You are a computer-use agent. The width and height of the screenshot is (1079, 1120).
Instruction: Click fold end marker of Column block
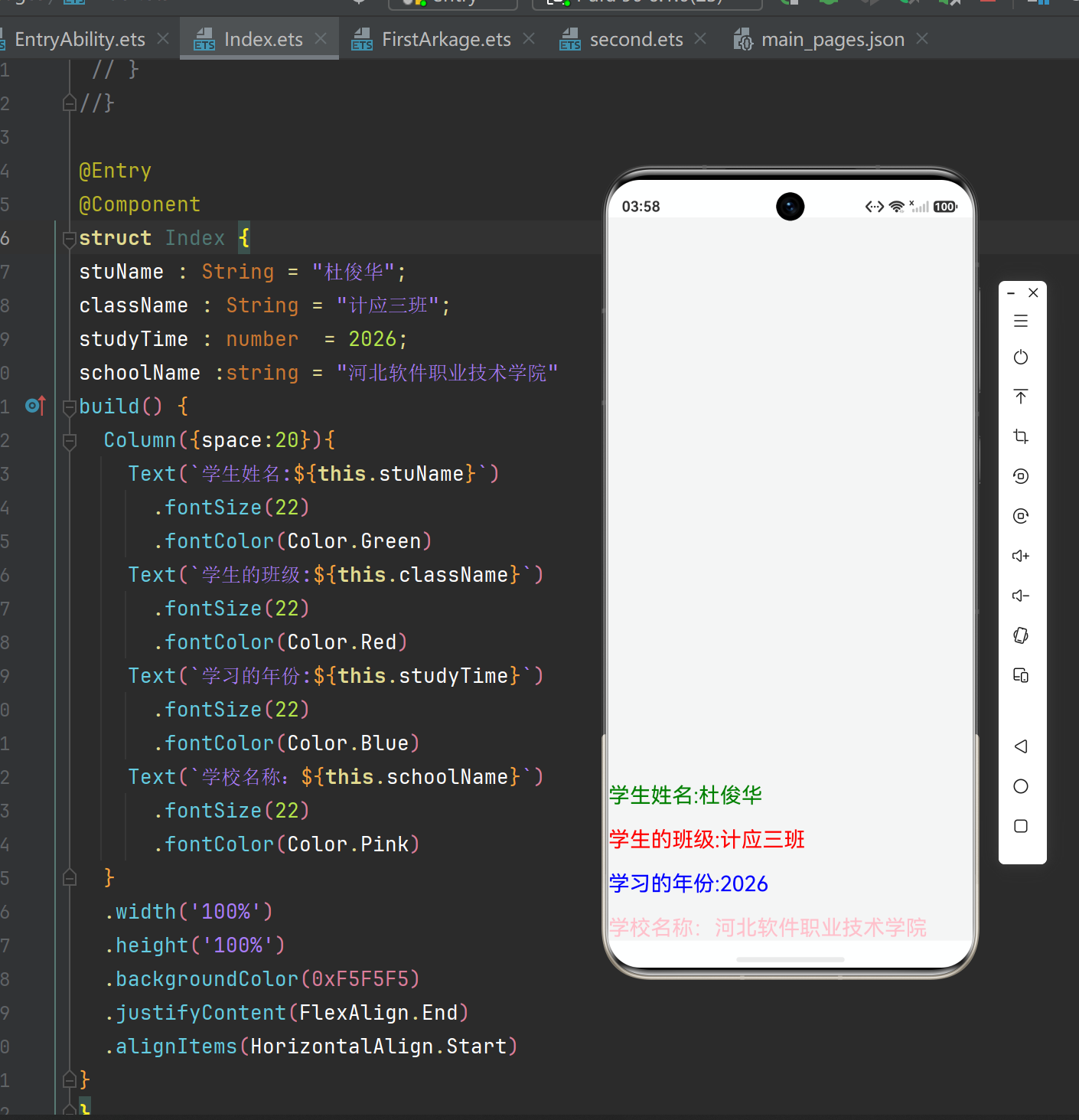click(70, 877)
